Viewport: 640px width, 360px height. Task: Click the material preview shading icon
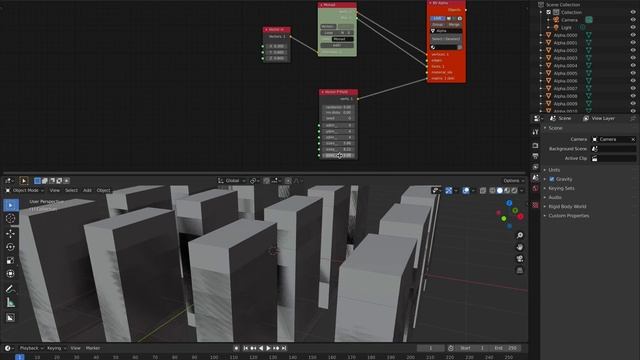point(507,191)
